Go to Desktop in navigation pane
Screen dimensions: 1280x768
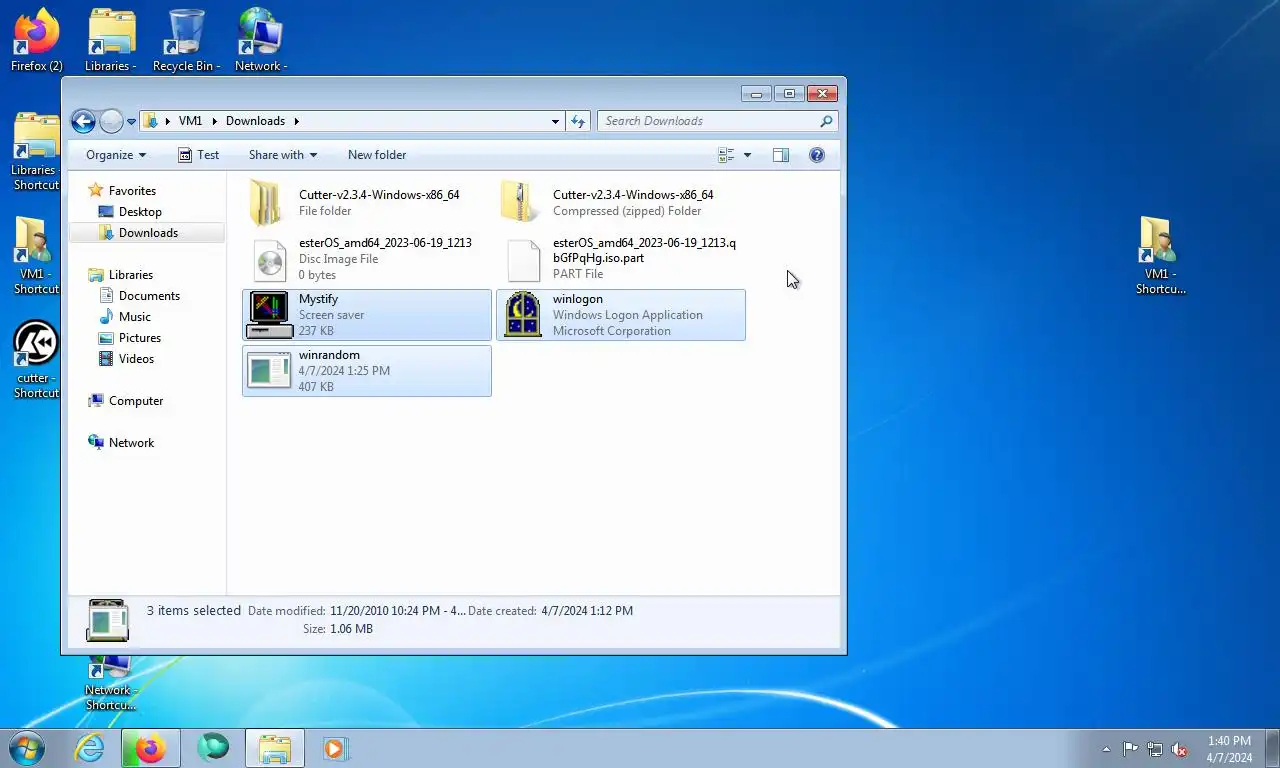140,212
